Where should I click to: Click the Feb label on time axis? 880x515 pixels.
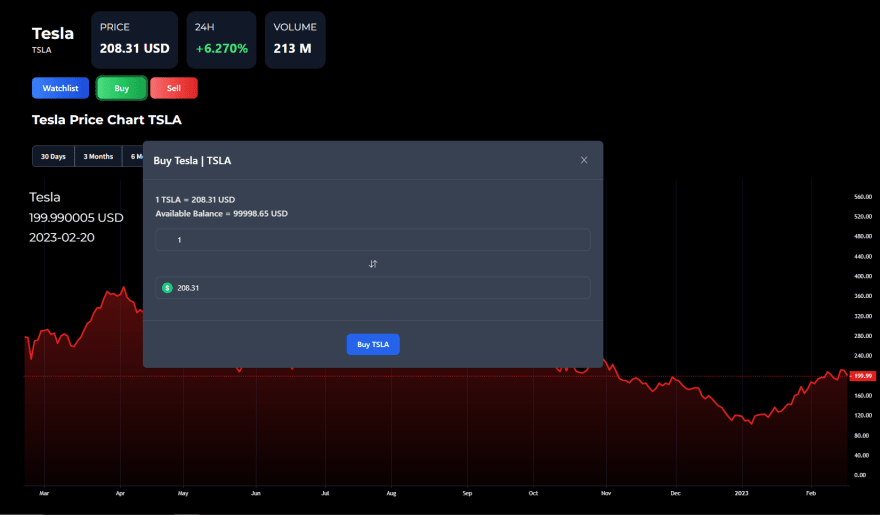pyautogui.click(x=810, y=493)
